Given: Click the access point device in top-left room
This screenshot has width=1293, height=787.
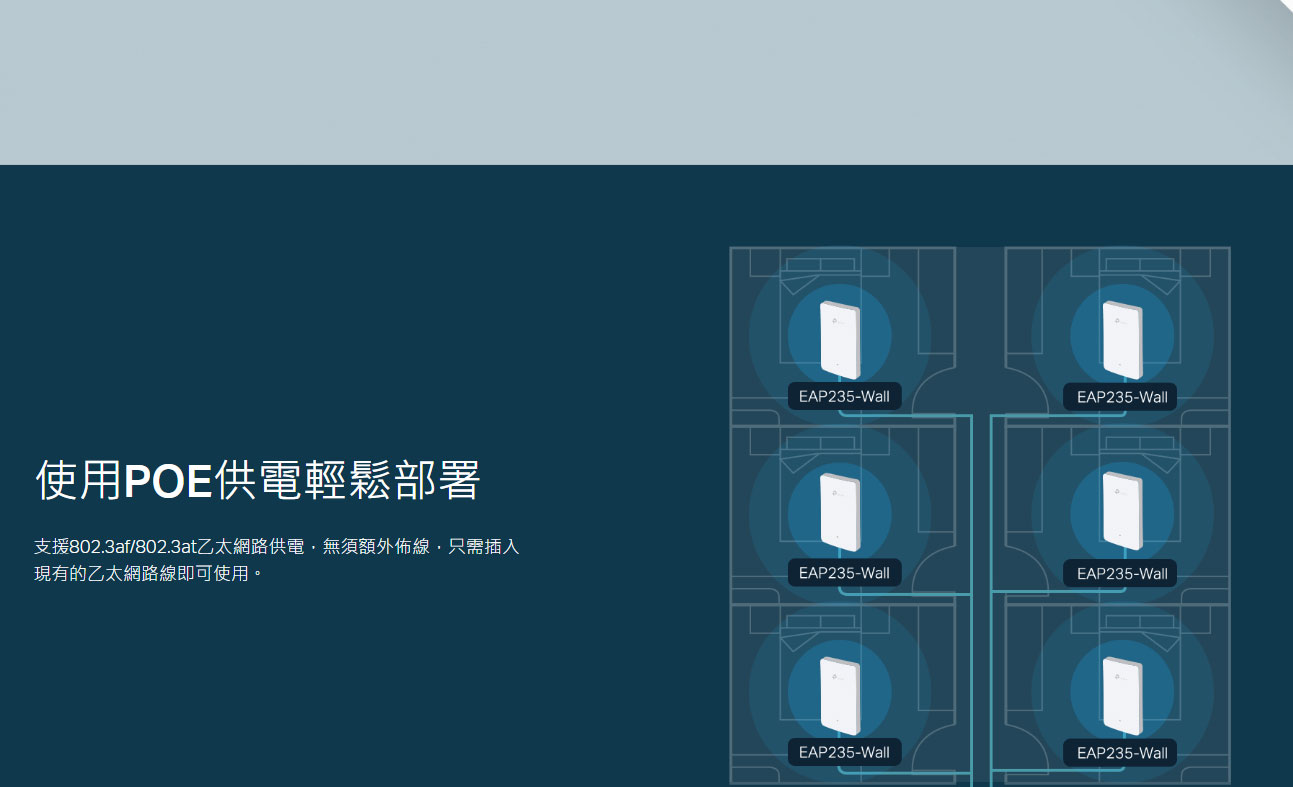Looking at the screenshot, I should point(840,340).
